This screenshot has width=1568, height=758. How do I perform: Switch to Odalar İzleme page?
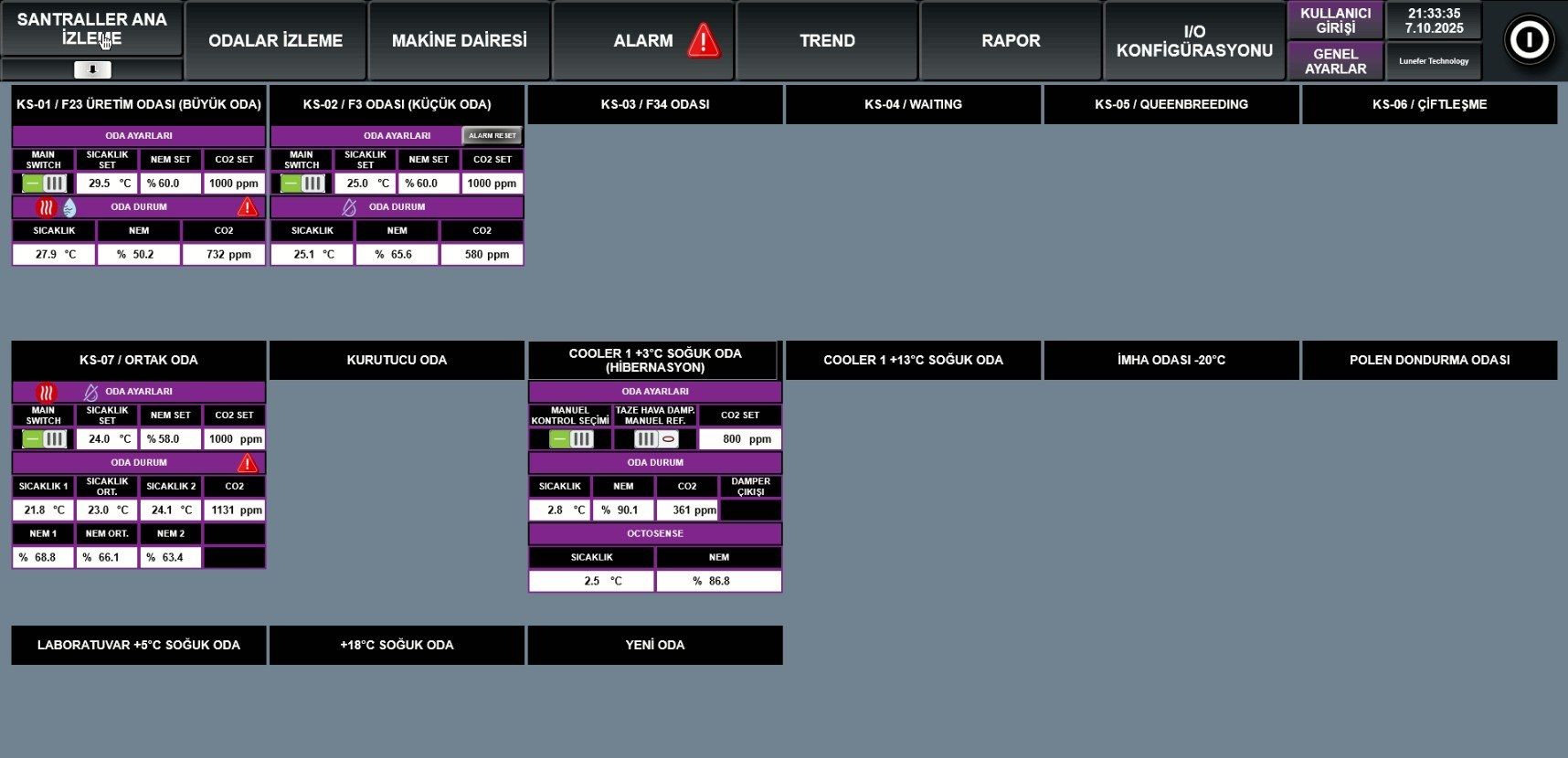tap(276, 40)
